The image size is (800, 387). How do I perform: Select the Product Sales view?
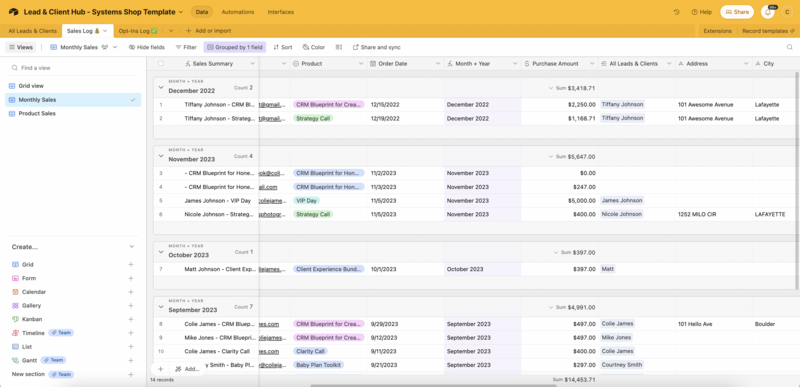click(73, 114)
